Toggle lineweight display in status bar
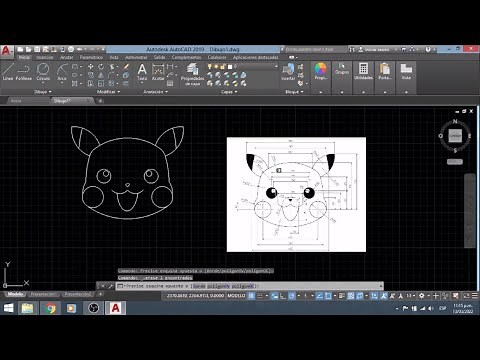The height and width of the screenshot is (360, 480). (x=342, y=296)
